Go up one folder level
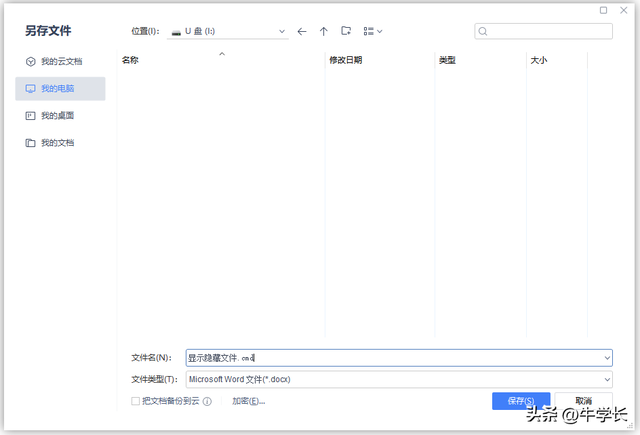The image size is (640, 435). [323, 31]
